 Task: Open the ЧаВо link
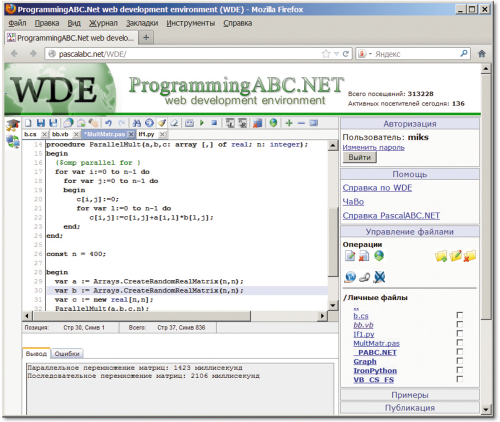tap(353, 202)
